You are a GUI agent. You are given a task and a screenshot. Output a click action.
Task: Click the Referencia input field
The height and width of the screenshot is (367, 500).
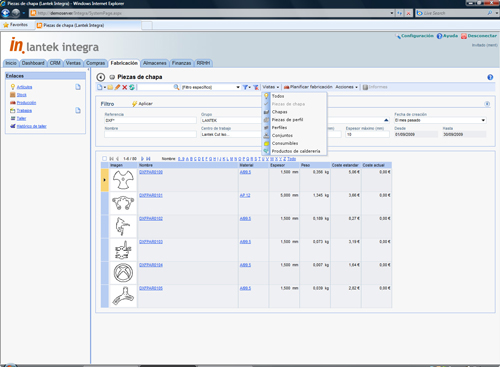pos(150,120)
